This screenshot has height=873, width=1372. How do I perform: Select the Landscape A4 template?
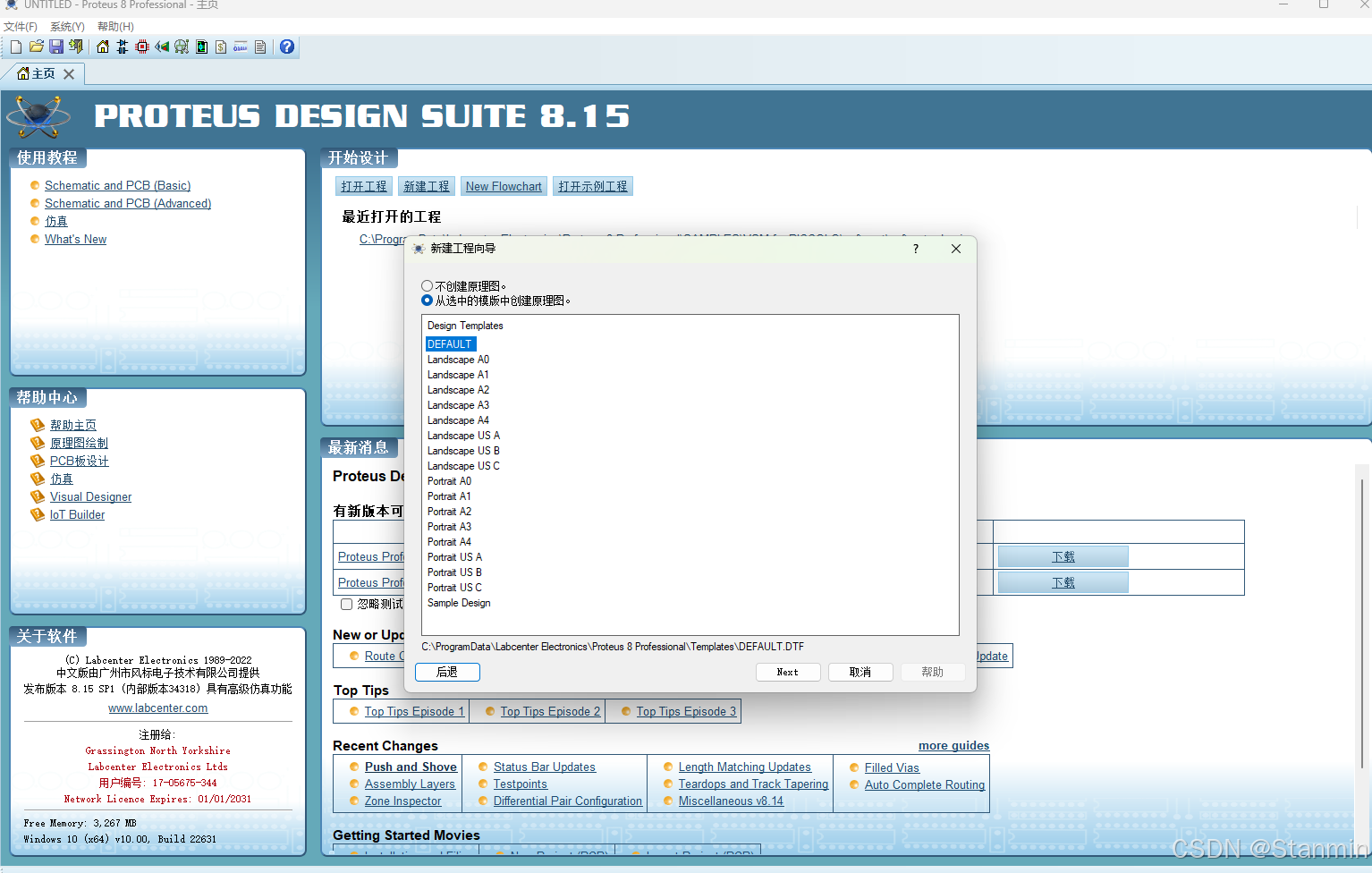coord(458,420)
